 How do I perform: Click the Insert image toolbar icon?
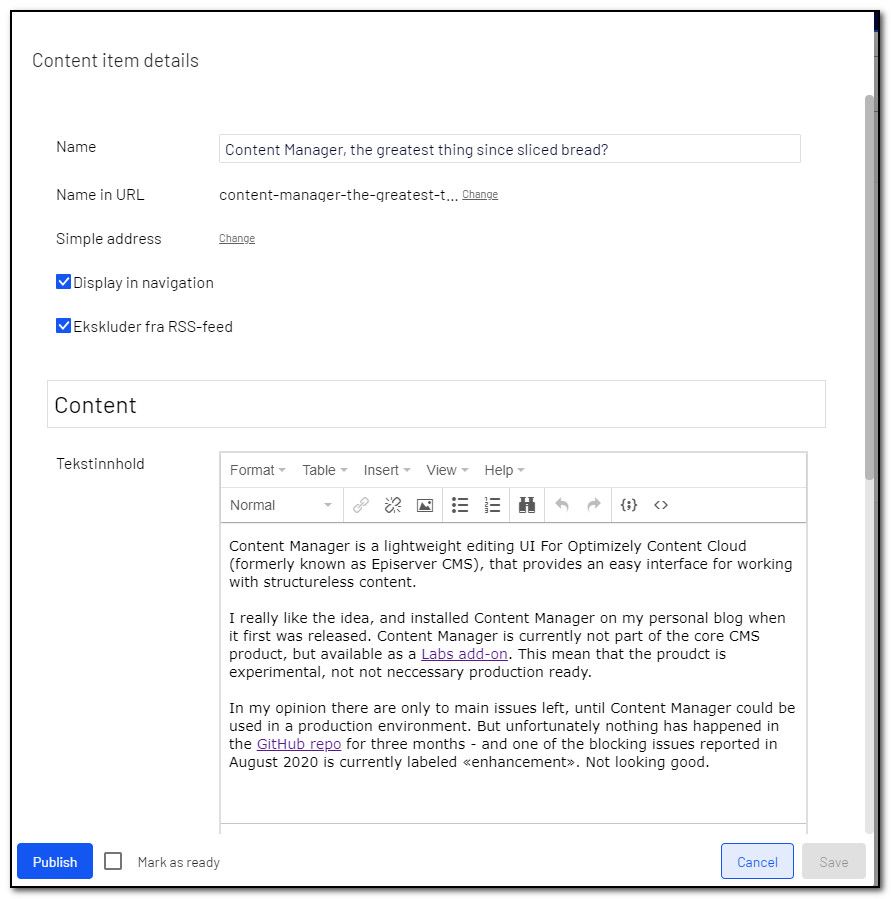coord(425,505)
